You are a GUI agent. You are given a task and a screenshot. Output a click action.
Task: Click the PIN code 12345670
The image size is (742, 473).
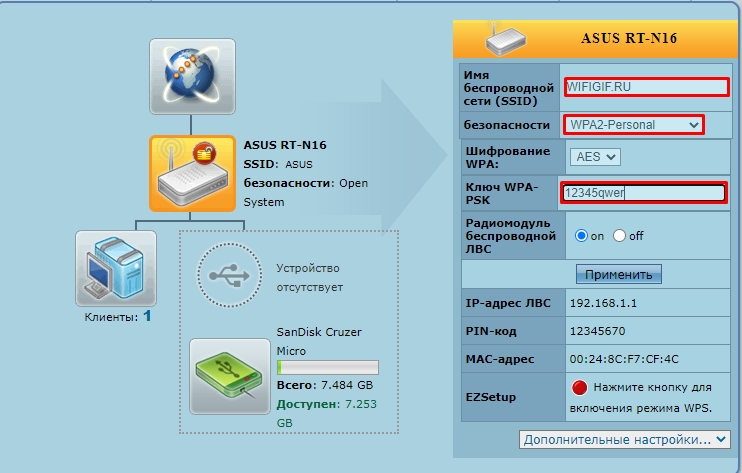[x=597, y=331]
